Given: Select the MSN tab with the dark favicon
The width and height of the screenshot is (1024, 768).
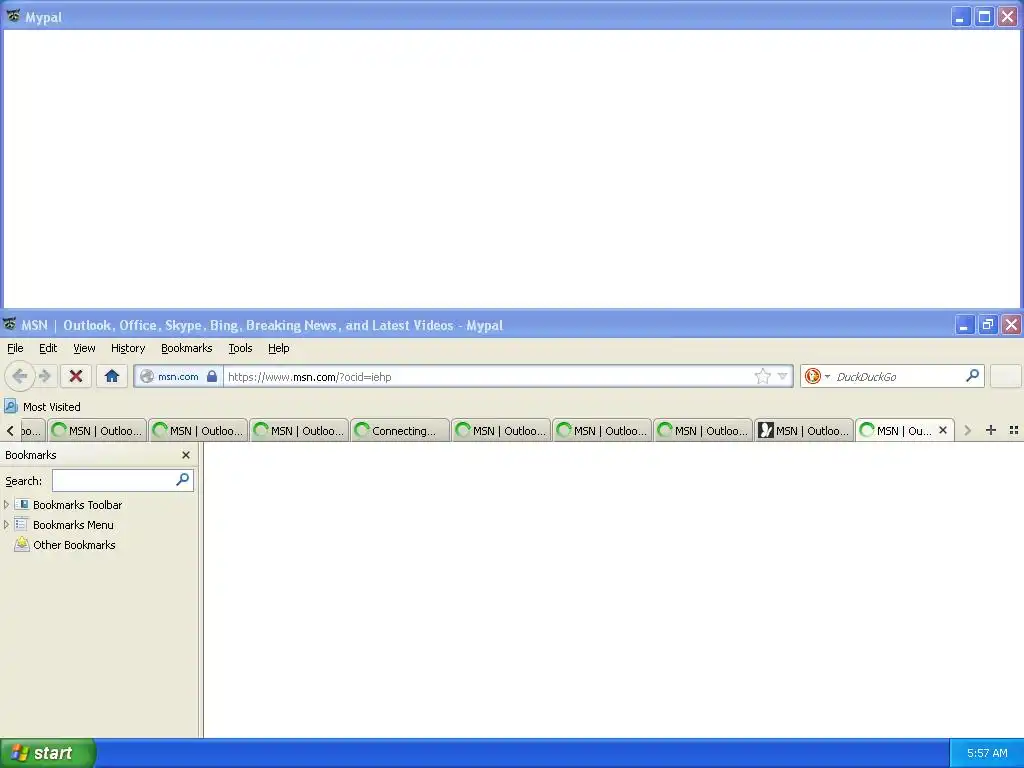Looking at the screenshot, I should tap(803, 430).
